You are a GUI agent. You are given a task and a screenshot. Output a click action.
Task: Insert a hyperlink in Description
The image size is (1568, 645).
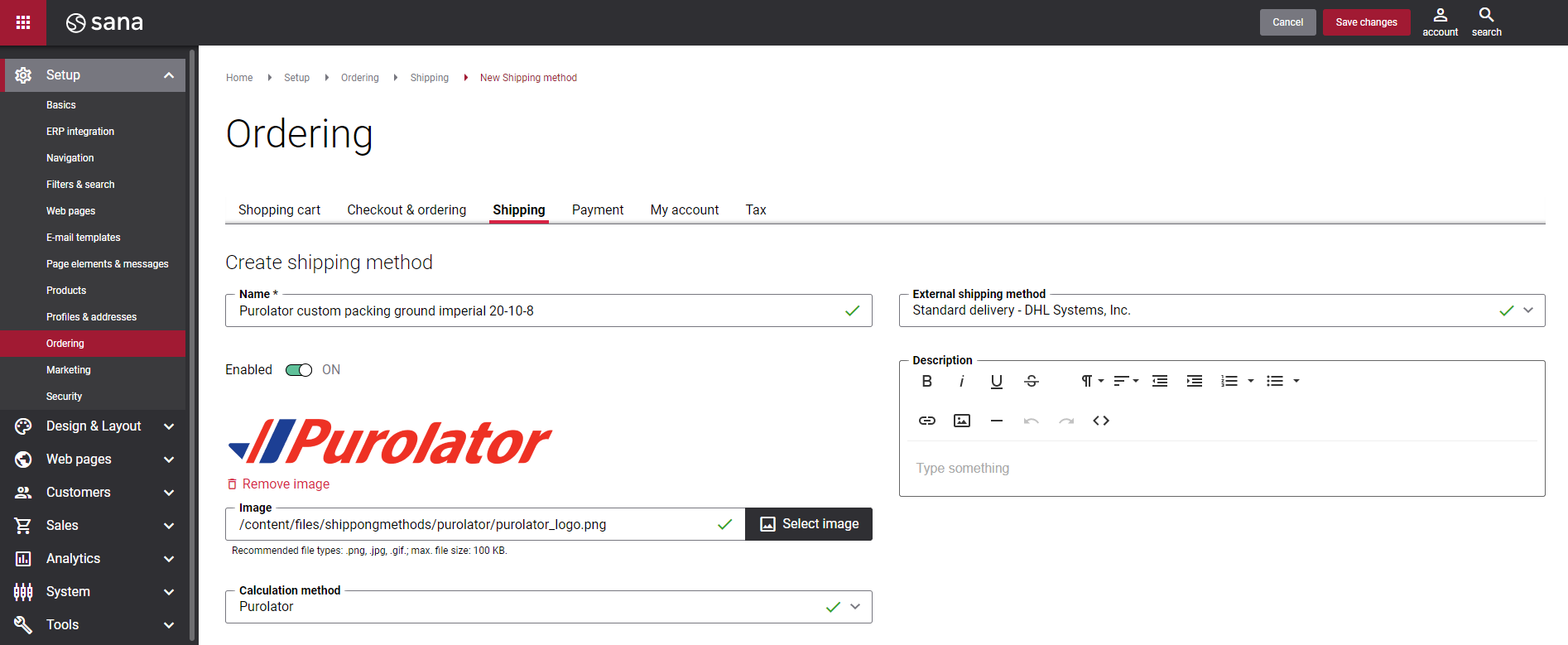(x=927, y=421)
